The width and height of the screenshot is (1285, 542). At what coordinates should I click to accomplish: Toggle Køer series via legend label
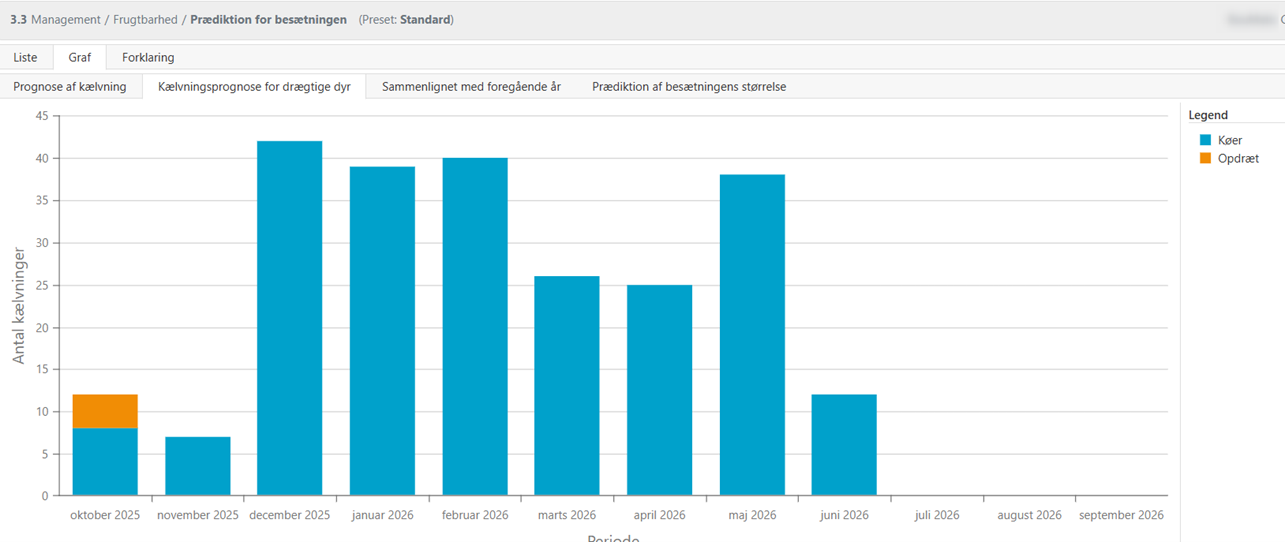(1230, 140)
